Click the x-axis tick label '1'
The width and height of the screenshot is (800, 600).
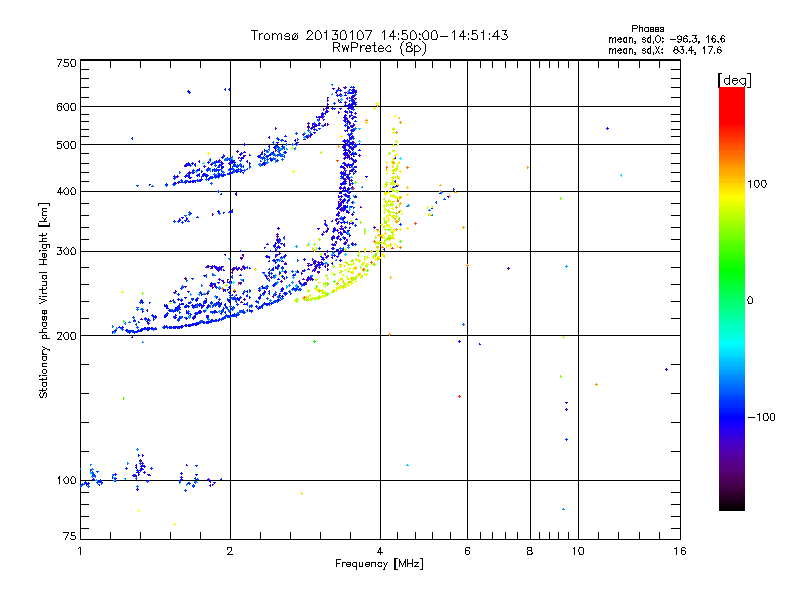pos(80,551)
